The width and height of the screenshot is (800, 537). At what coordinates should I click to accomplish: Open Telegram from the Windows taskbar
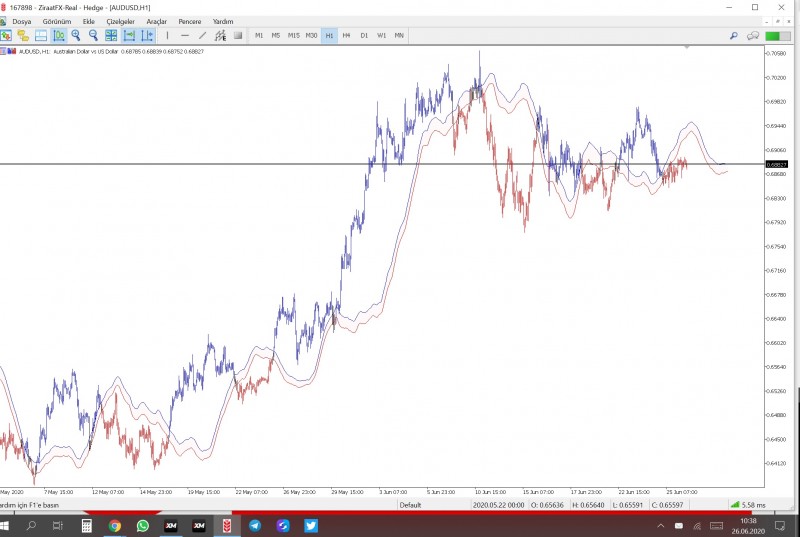click(x=254, y=526)
